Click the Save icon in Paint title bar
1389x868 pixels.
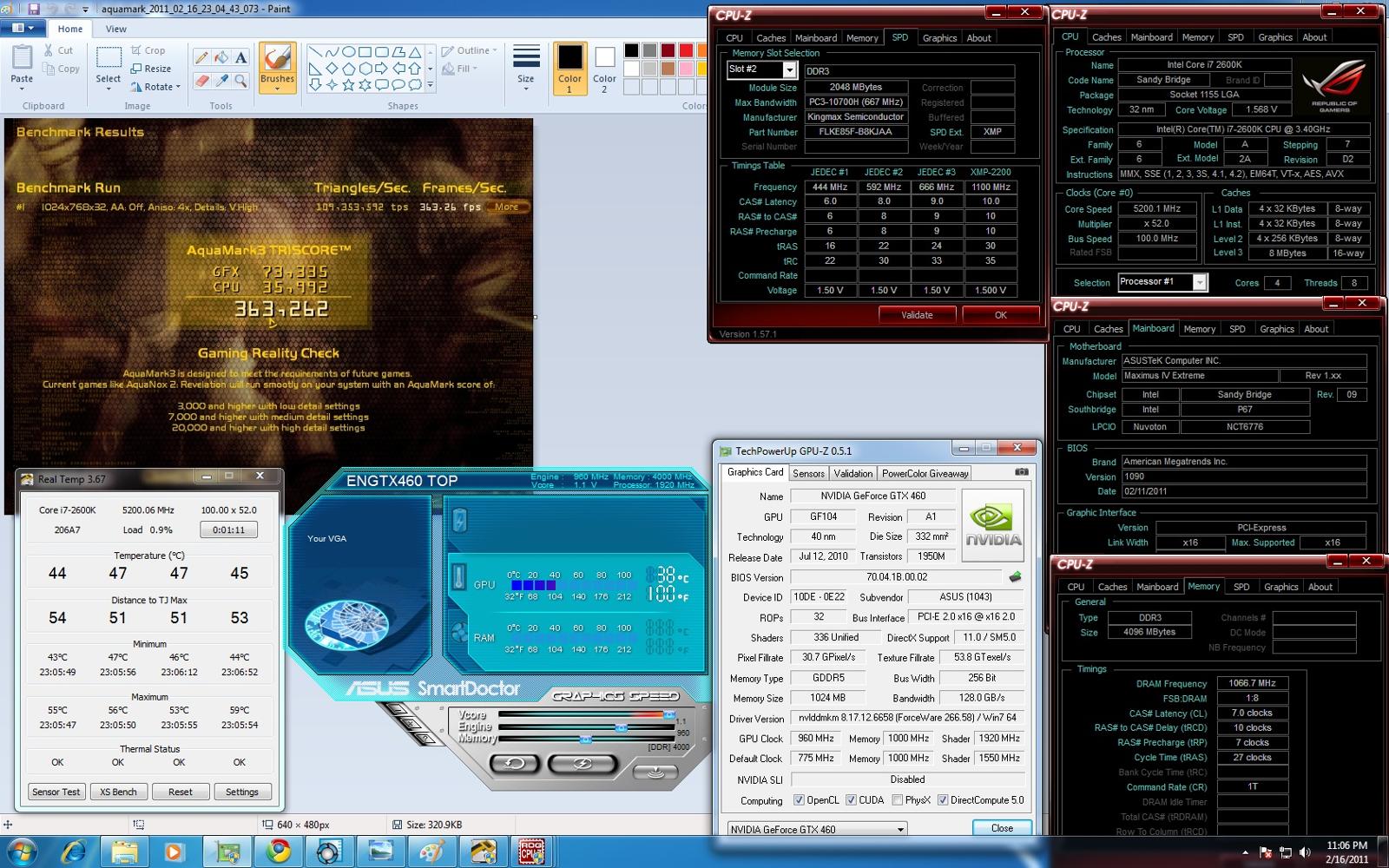click(35, 9)
